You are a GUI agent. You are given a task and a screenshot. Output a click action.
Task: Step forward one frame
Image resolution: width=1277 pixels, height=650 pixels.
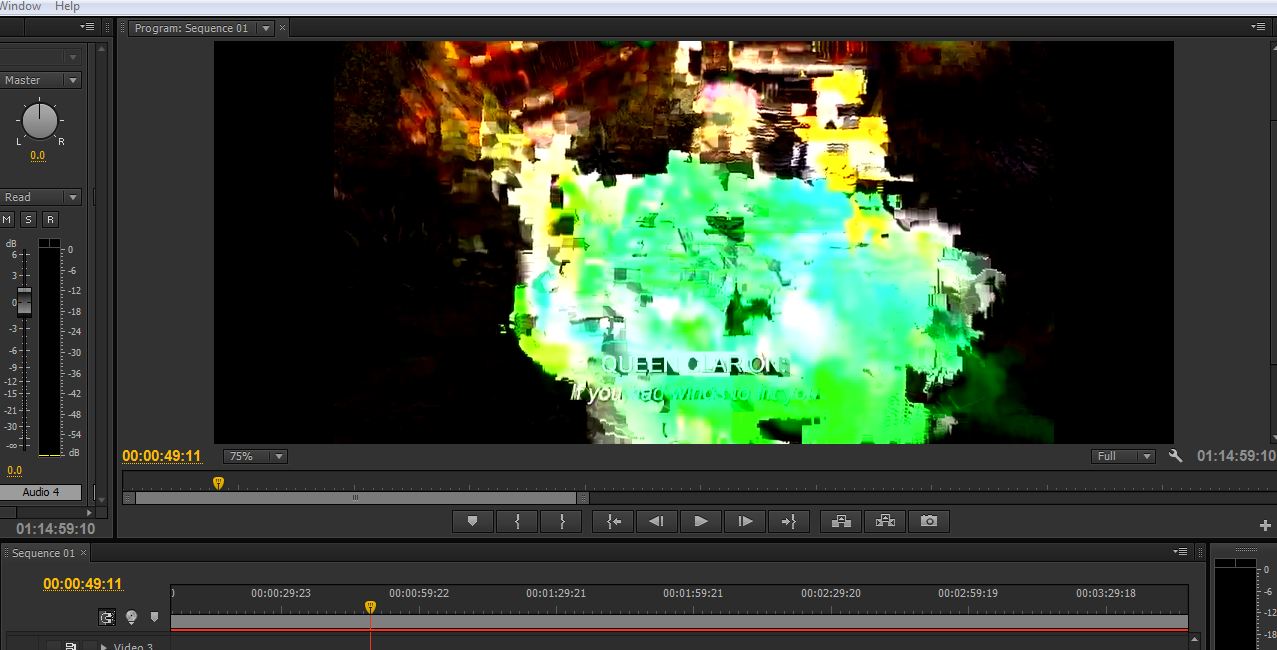[x=745, y=521]
